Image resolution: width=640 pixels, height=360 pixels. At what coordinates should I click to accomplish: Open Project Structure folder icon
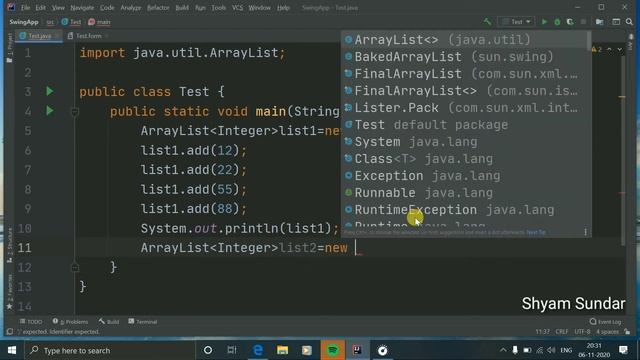(x=600, y=22)
